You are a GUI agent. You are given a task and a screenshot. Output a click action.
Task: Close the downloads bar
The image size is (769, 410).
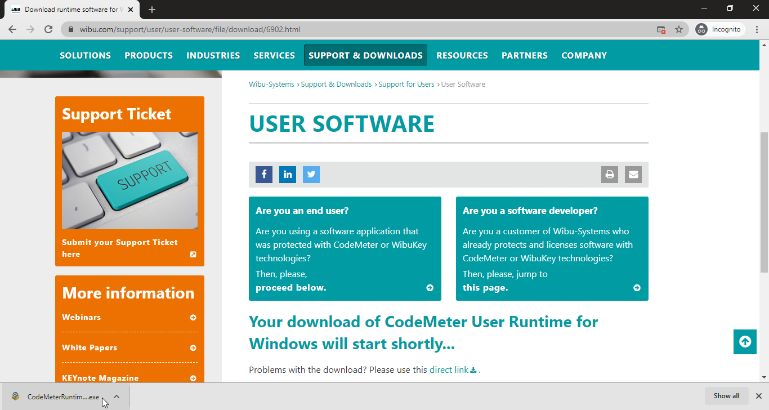[x=759, y=396]
